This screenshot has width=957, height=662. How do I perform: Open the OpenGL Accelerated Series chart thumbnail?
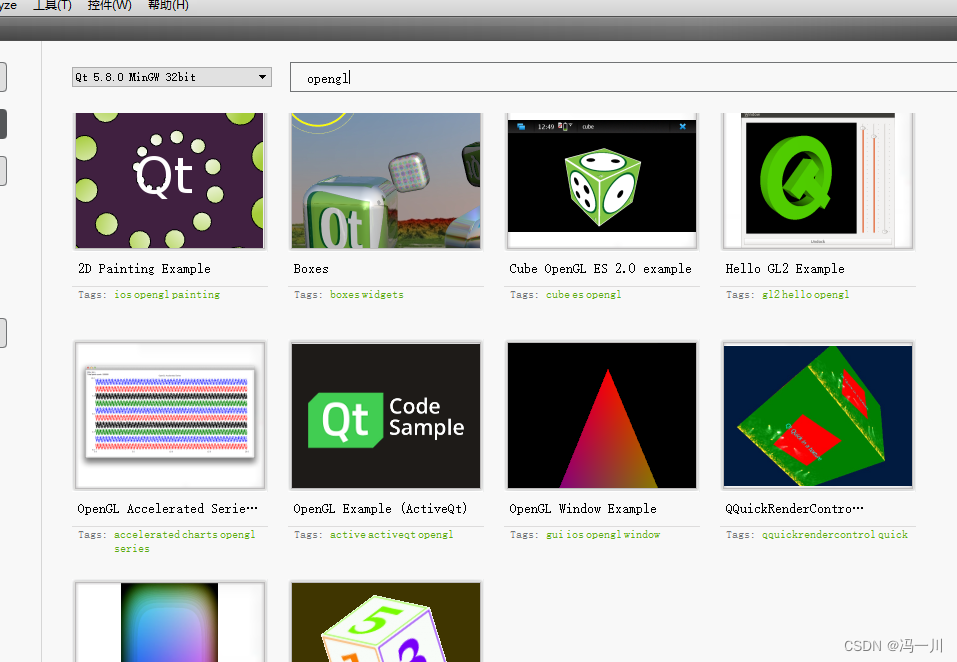coord(170,416)
